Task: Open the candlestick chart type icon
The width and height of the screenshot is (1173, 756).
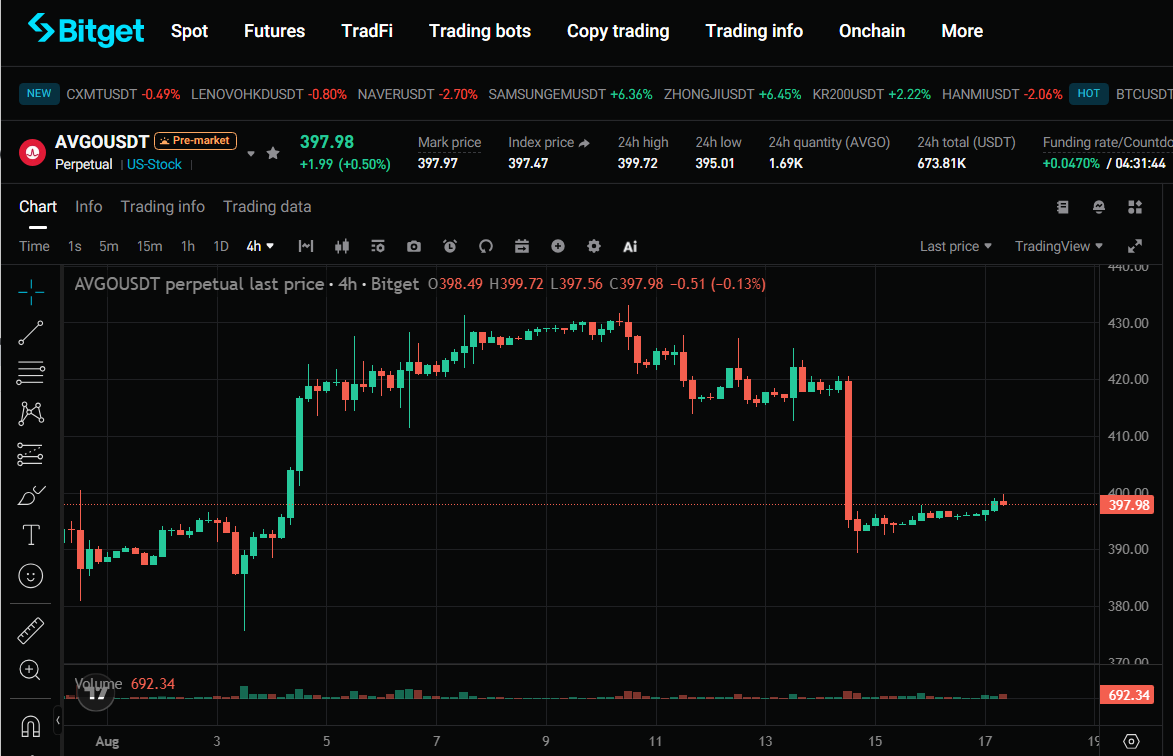Action: [x=342, y=246]
